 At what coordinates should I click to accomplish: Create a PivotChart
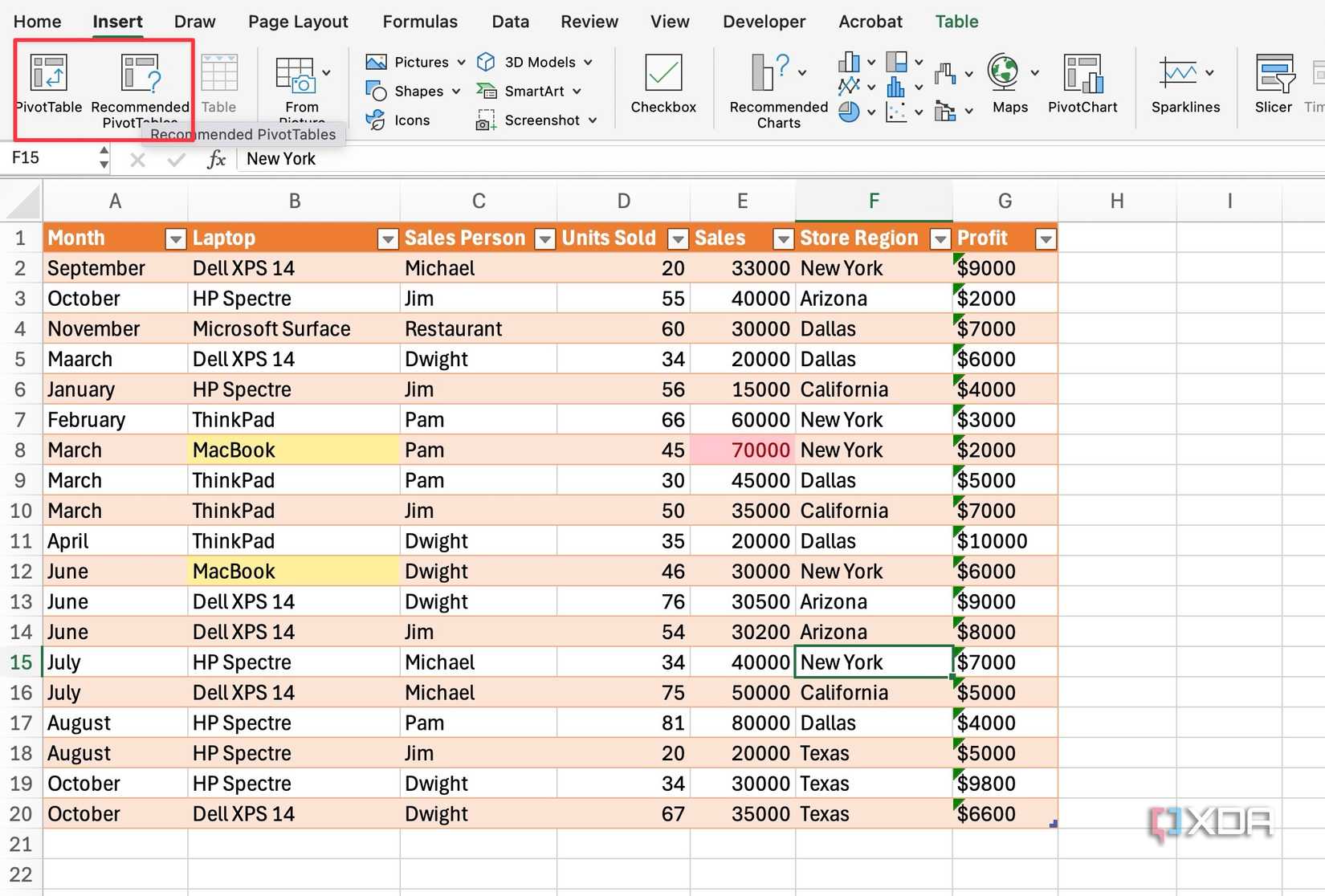[x=1082, y=84]
